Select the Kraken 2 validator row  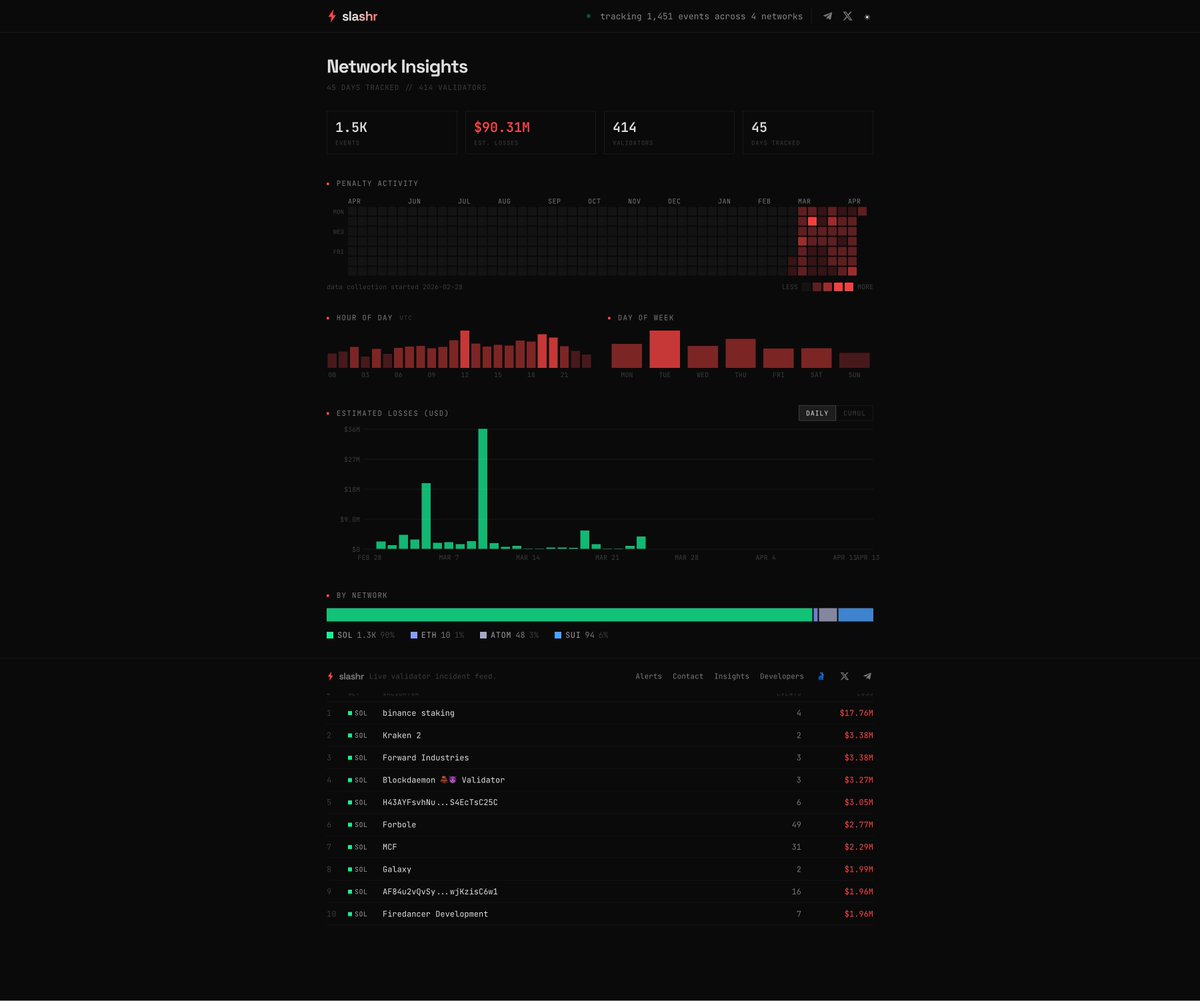(600, 735)
